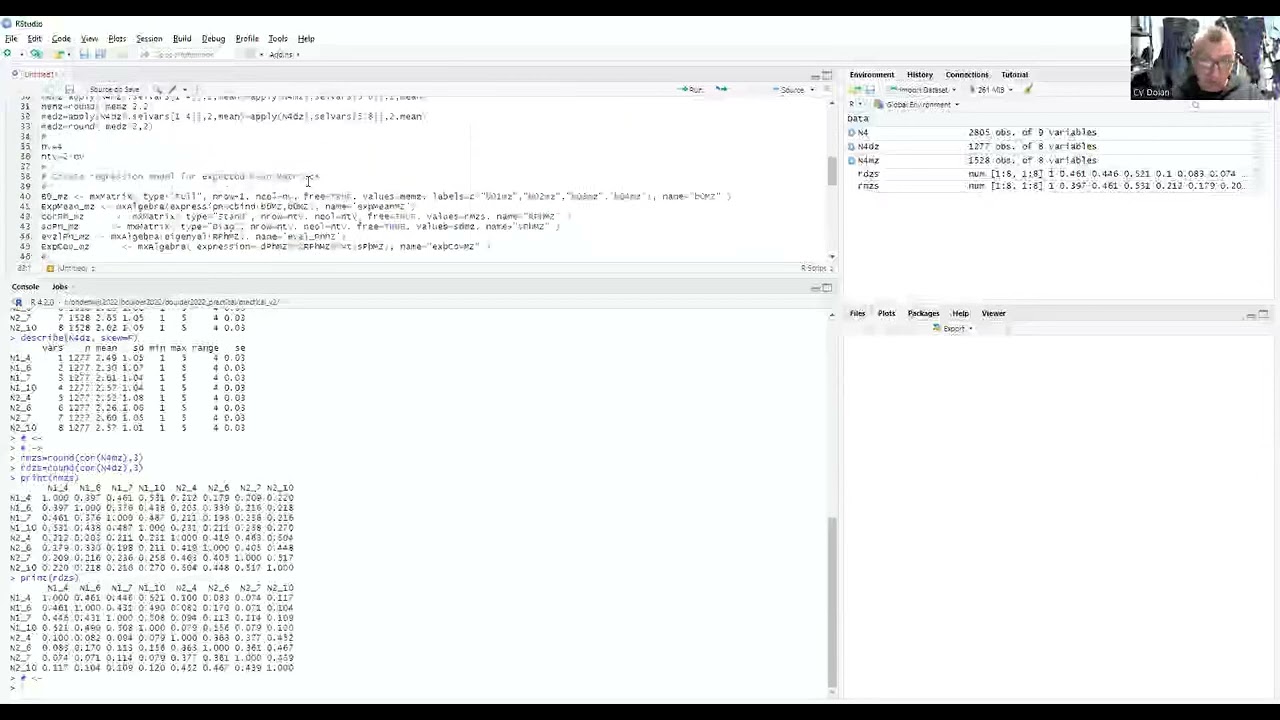1280x720 pixels.
Task: Toggle the Source on Save checkbox
Action: click(114, 89)
